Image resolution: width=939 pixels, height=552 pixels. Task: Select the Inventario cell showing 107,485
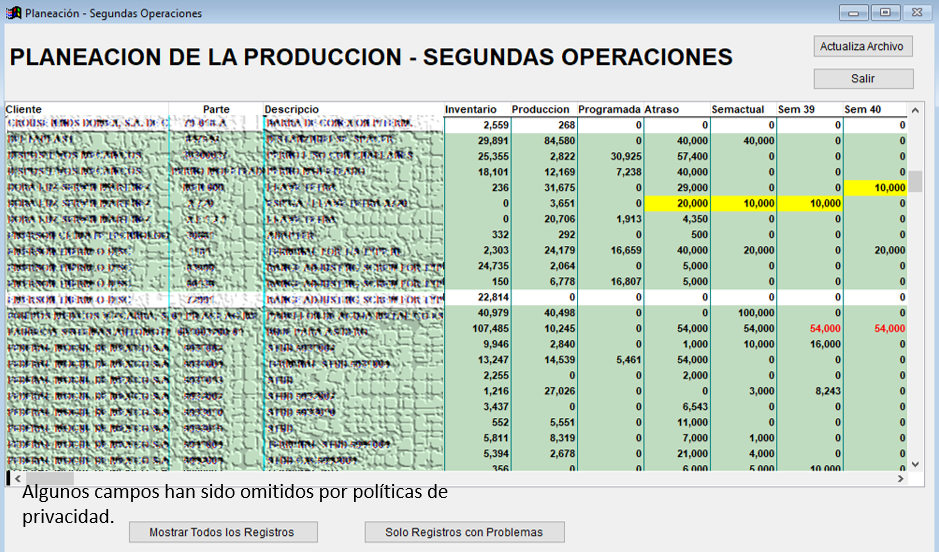click(476, 329)
